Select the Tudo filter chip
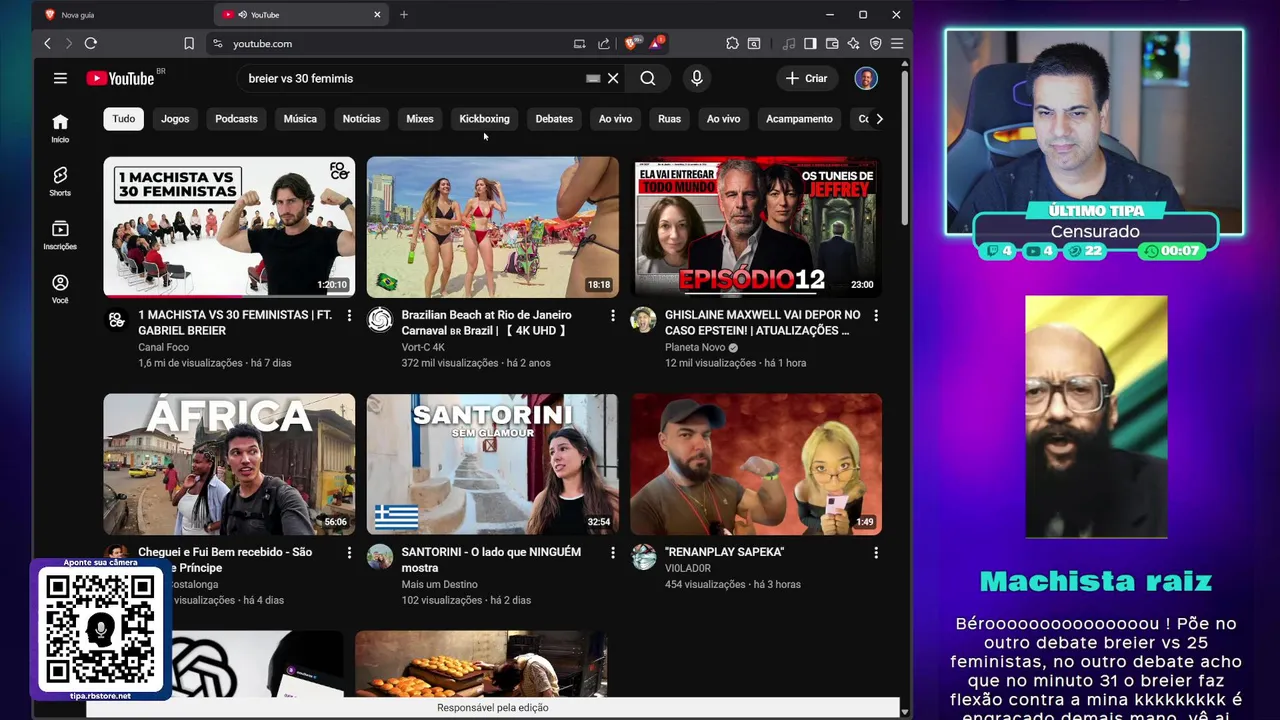This screenshot has height=720, width=1280. pos(124,118)
